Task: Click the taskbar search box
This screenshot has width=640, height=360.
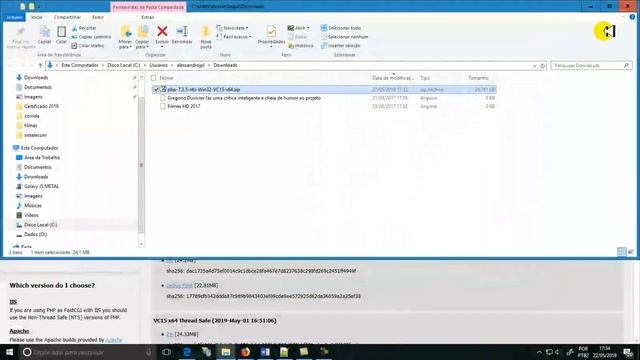Action: (x=88, y=352)
